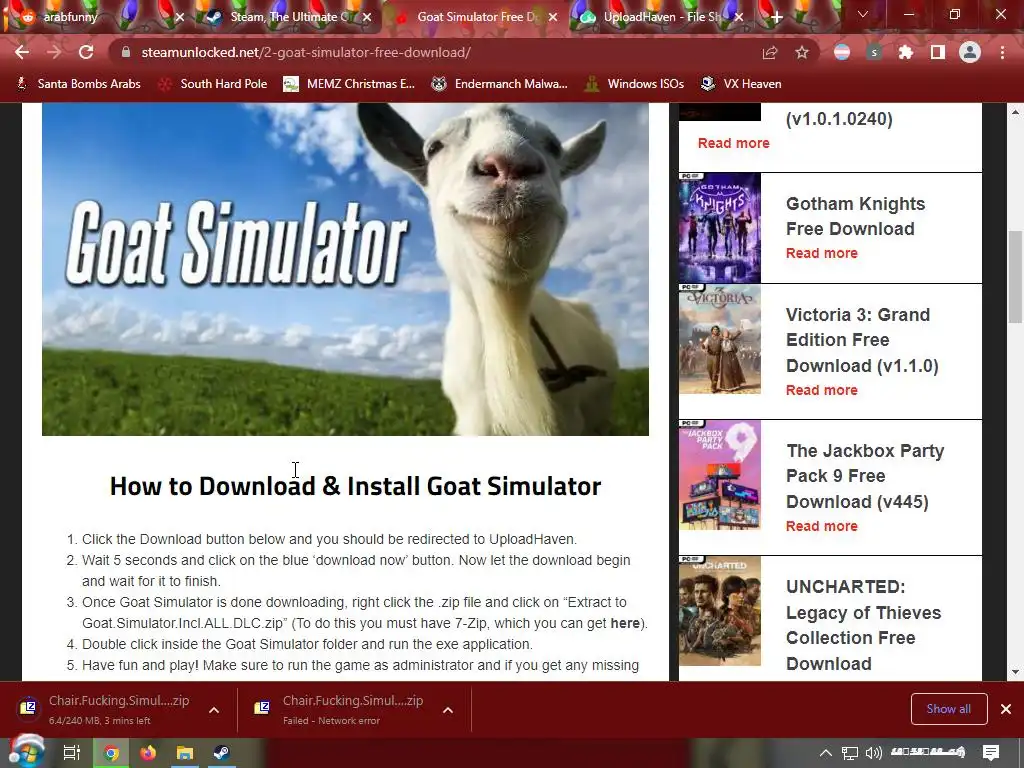
Task: Close the Steam tab
Action: 367,18
